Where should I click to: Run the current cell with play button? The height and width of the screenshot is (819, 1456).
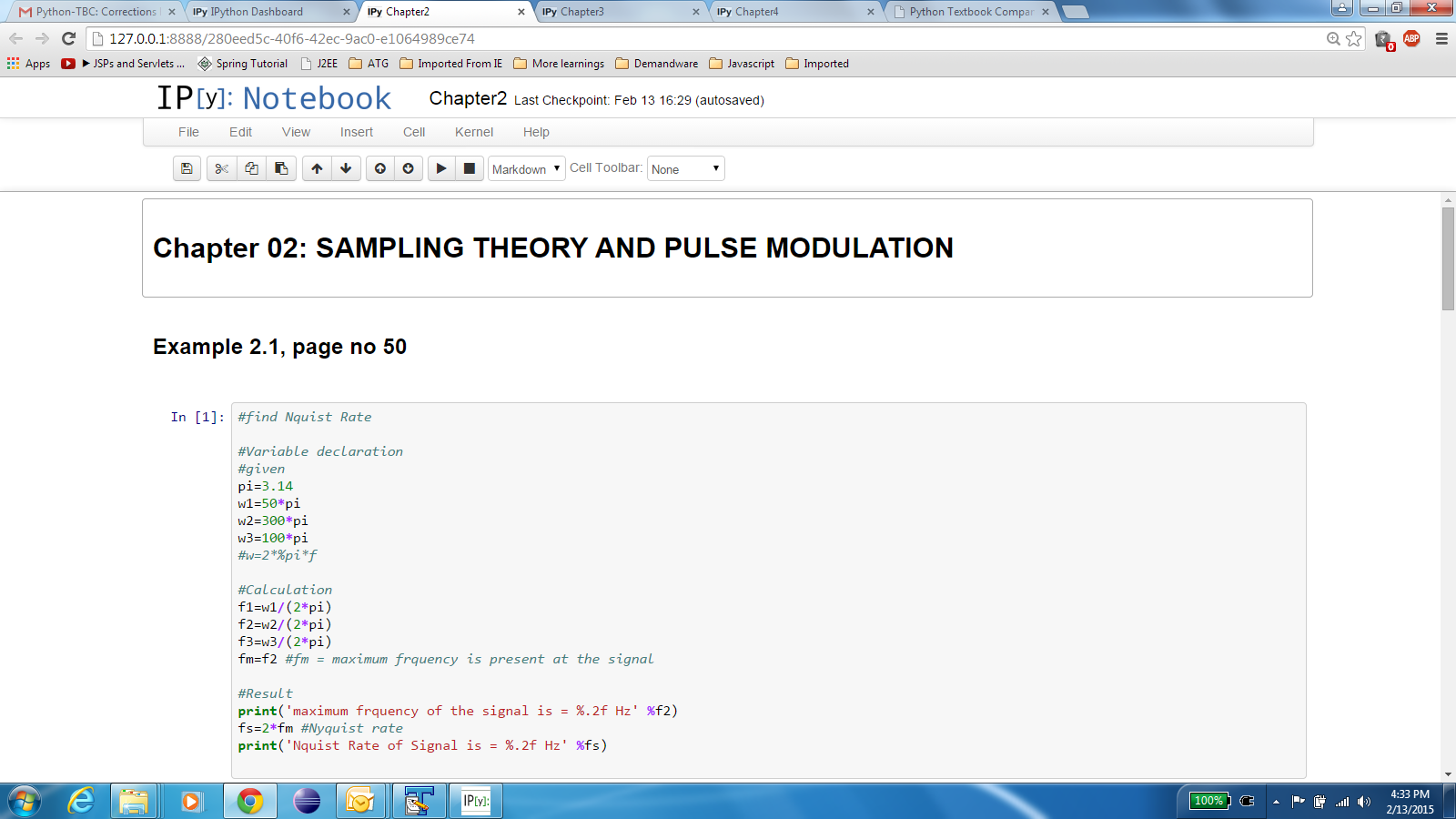(x=441, y=168)
